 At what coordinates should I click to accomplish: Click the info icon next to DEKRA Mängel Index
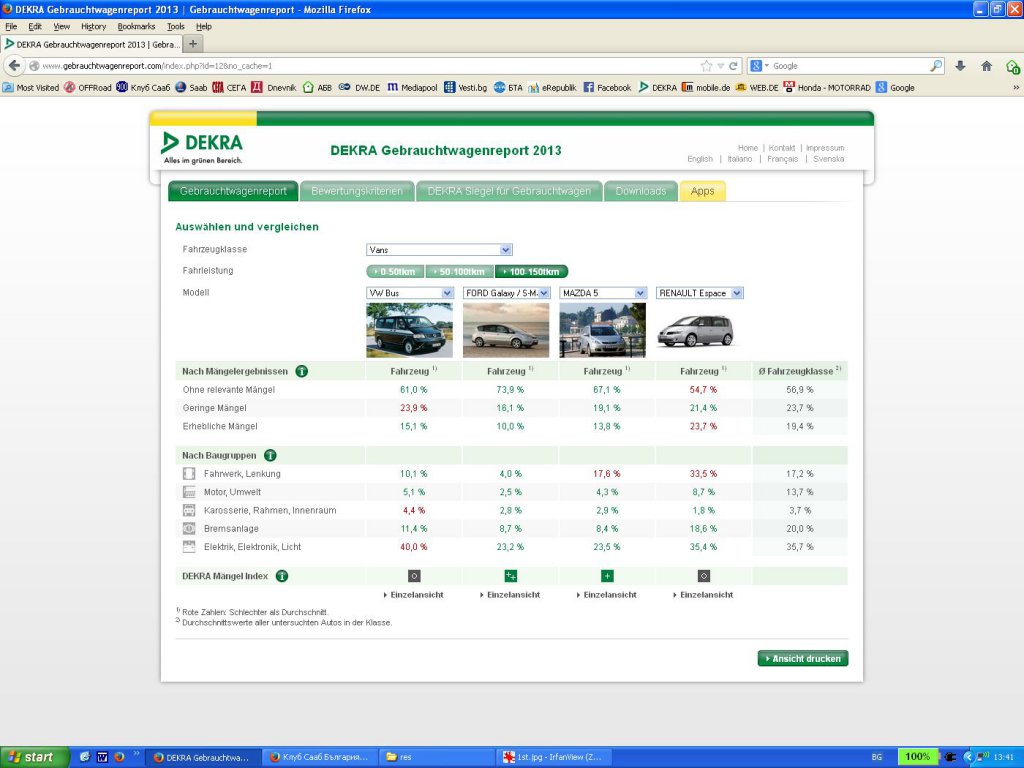(282, 576)
